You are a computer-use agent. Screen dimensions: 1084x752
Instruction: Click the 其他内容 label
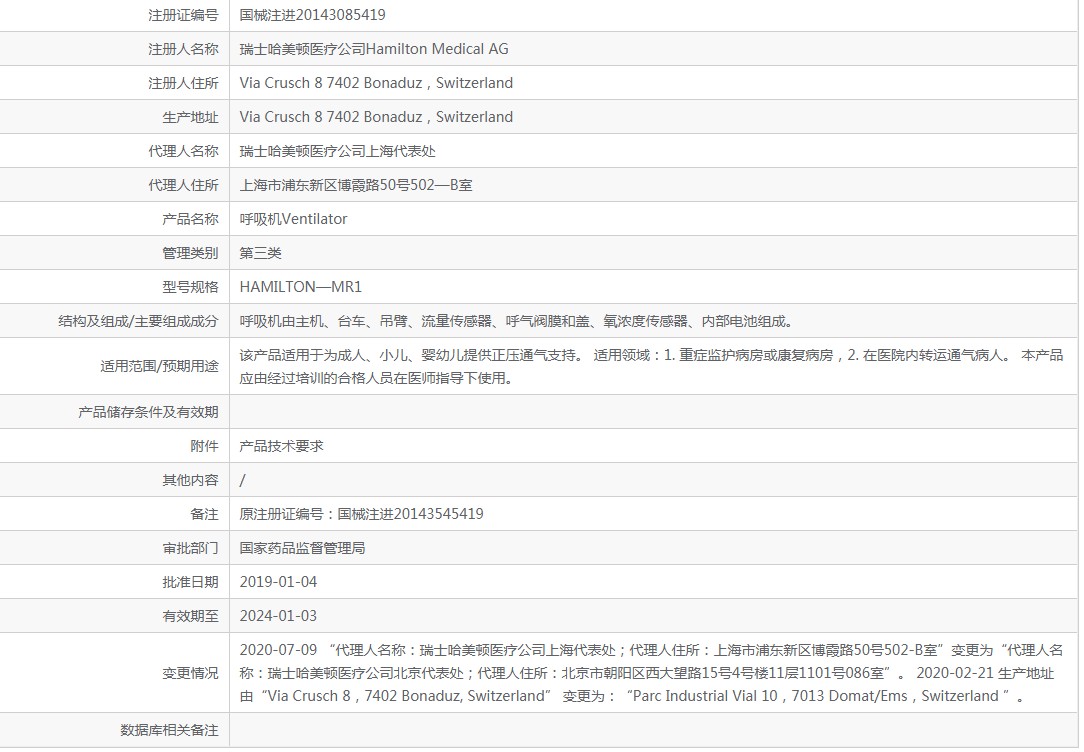pos(190,480)
